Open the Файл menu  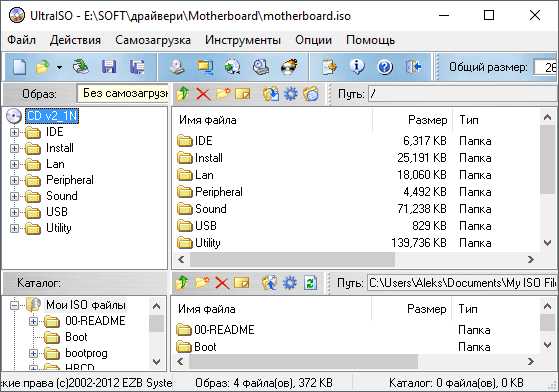[21, 40]
